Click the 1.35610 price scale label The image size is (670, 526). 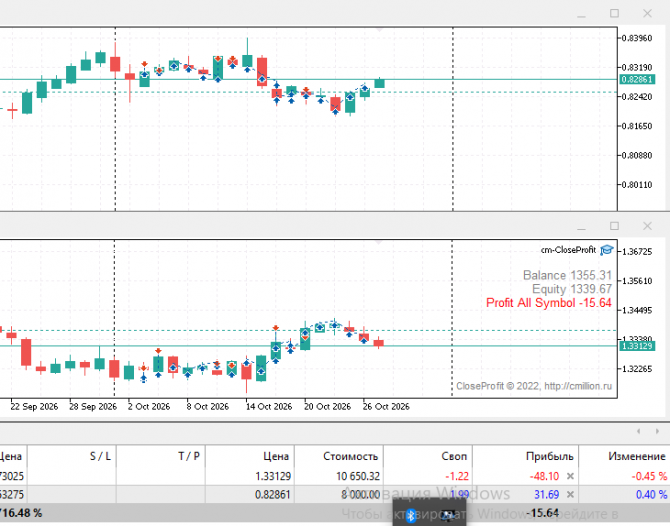click(x=637, y=281)
